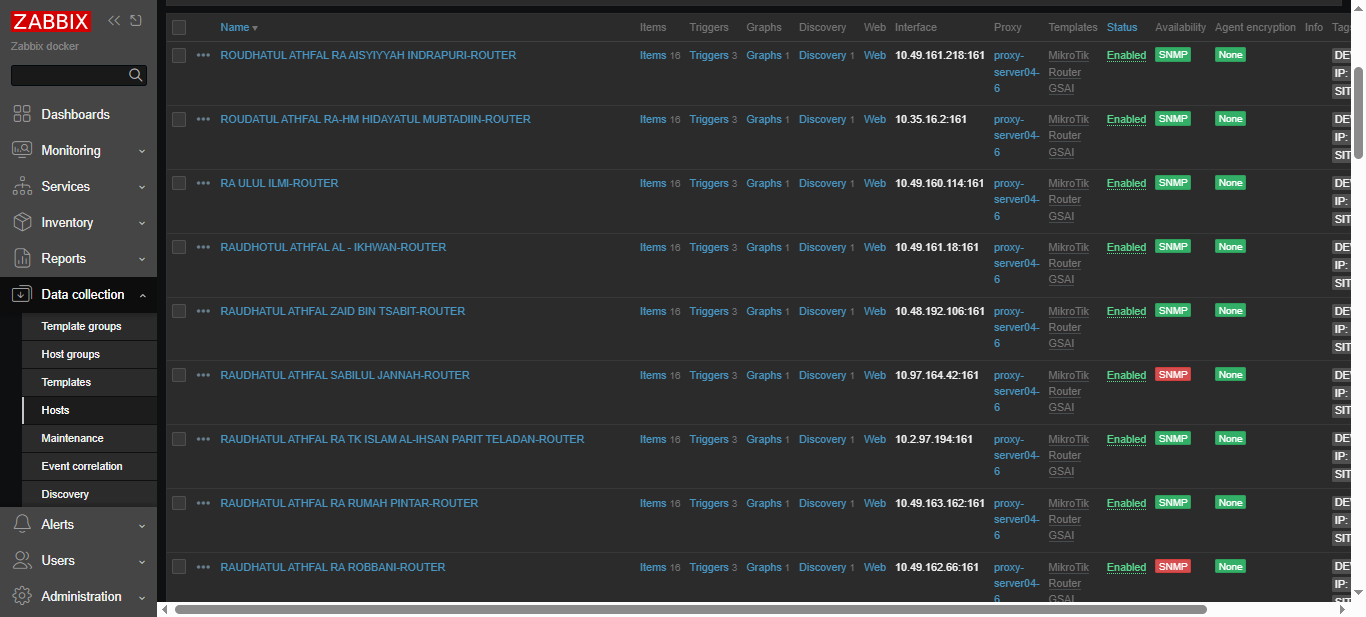Open the Dashboards section icon
Screen dimensions: 1366x617
pos(22,114)
